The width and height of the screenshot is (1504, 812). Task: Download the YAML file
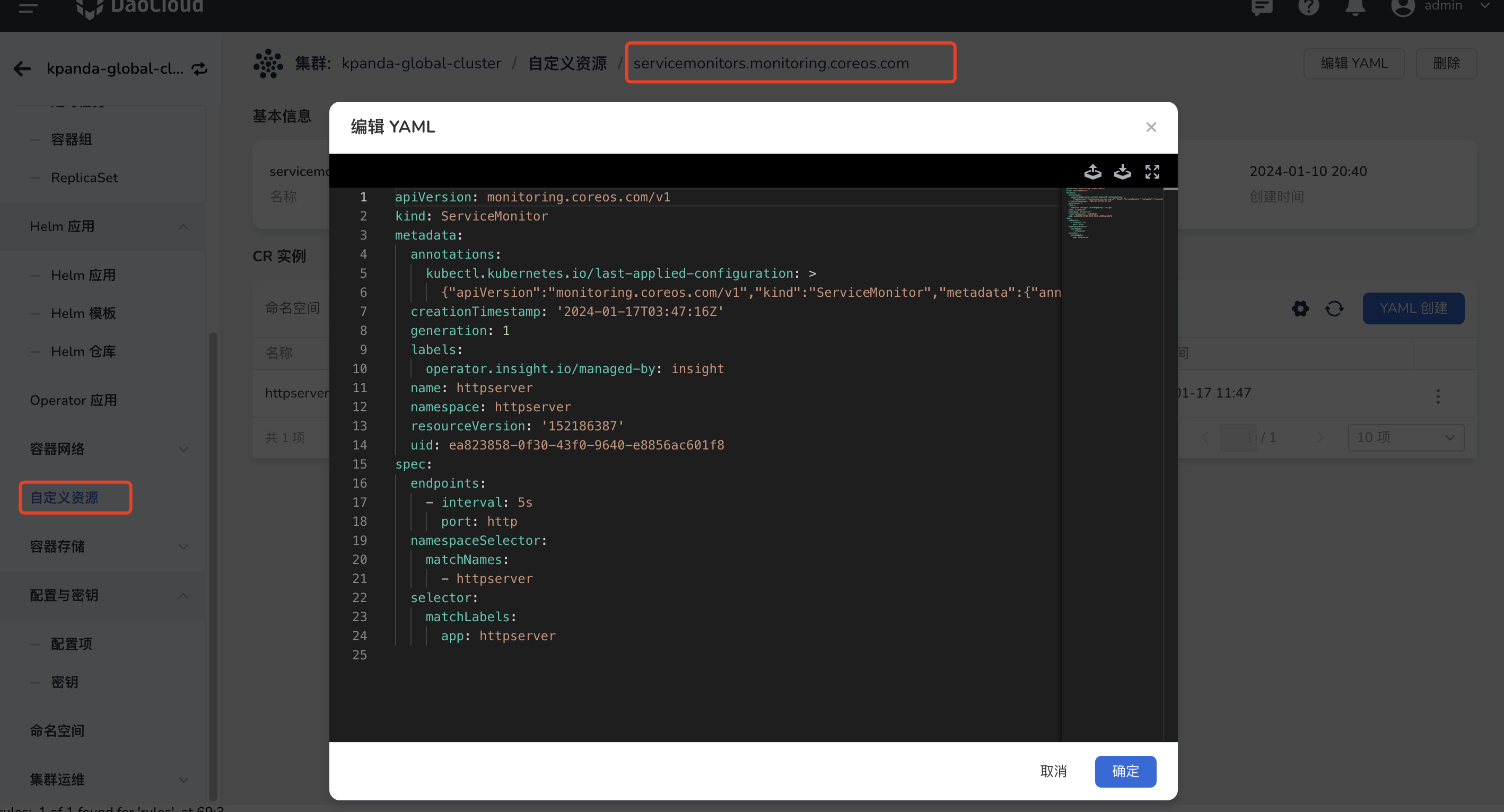1122,171
